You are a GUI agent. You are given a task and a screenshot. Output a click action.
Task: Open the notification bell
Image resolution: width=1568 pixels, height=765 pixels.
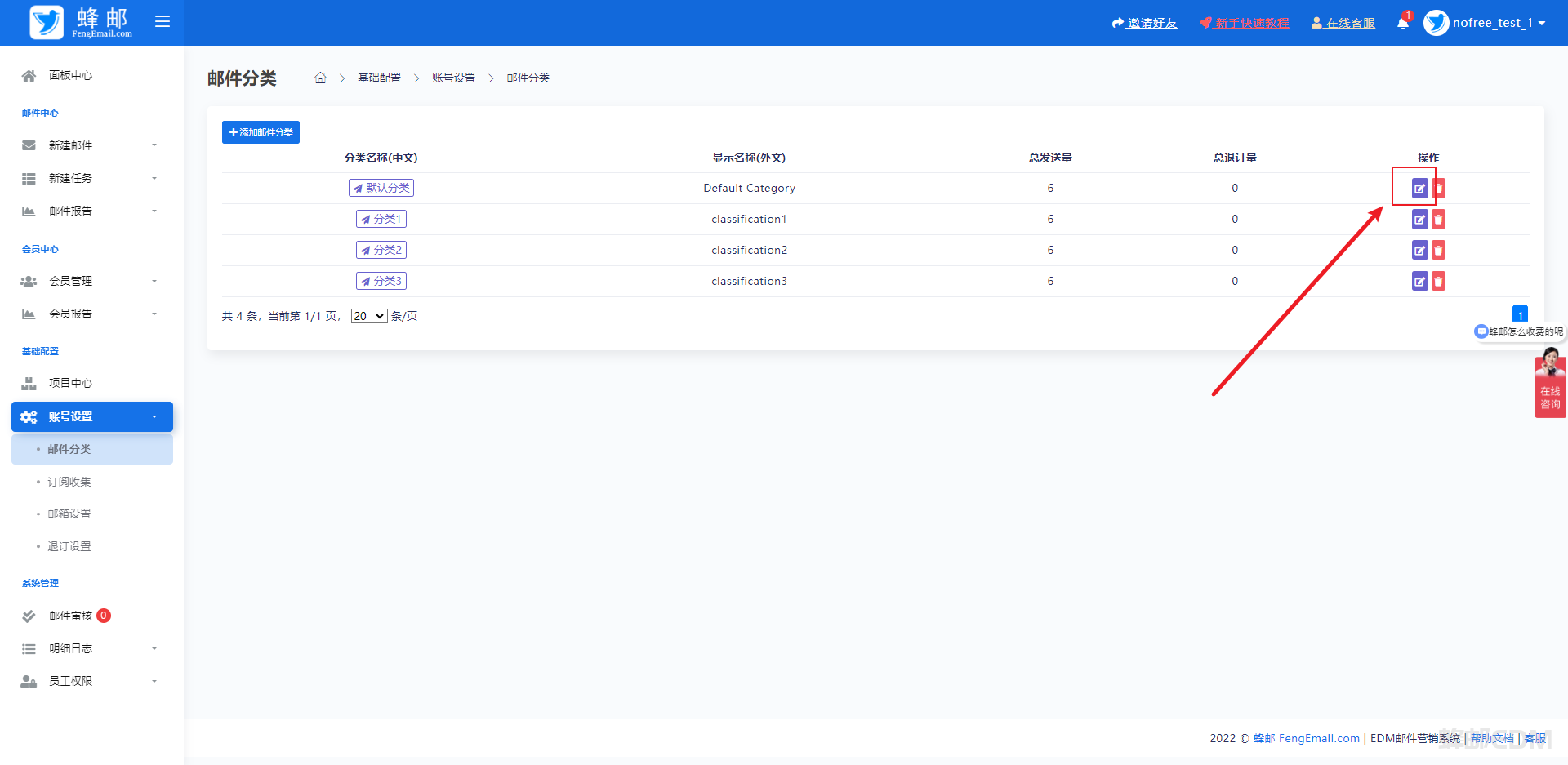pyautogui.click(x=1402, y=23)
